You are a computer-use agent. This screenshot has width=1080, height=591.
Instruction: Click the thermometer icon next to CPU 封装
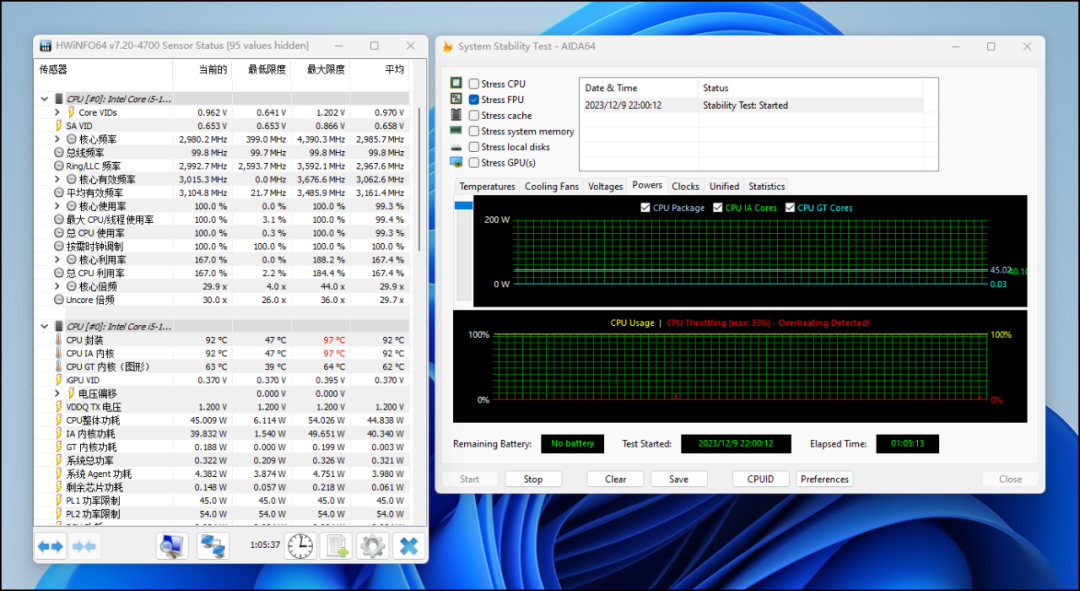[59, 340]
